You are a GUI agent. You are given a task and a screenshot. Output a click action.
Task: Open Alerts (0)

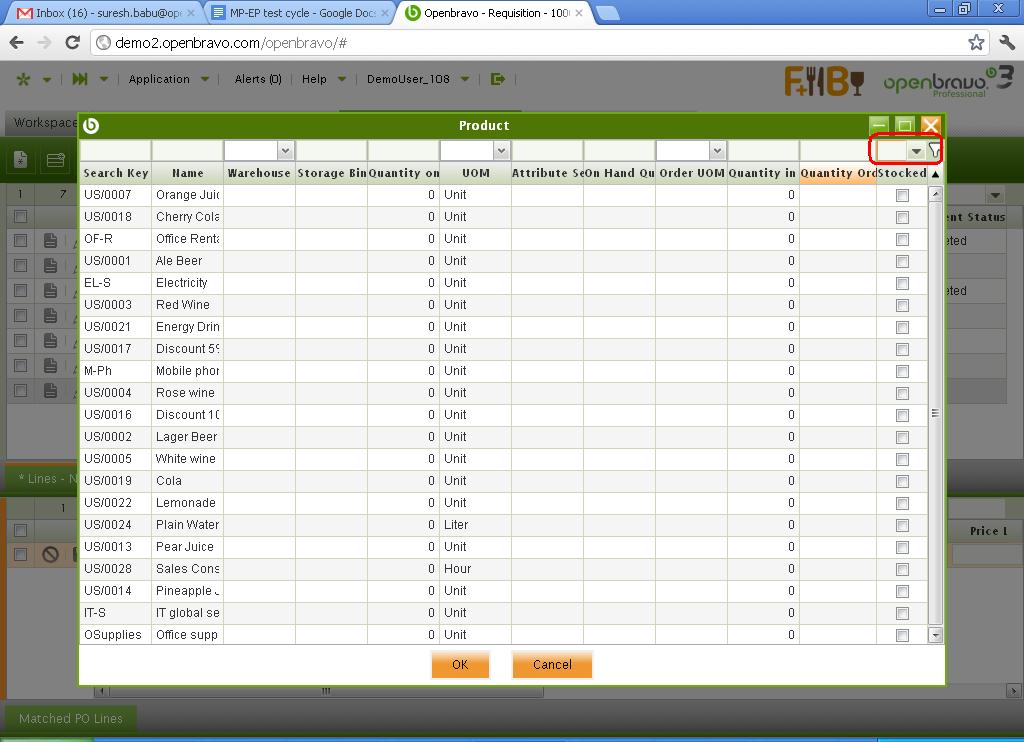pos(258,79)
